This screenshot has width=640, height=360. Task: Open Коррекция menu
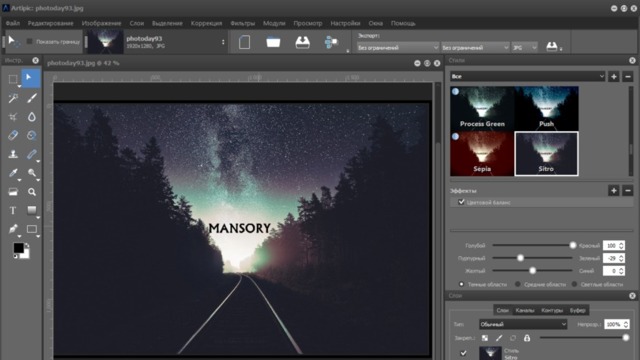point(207,23)
